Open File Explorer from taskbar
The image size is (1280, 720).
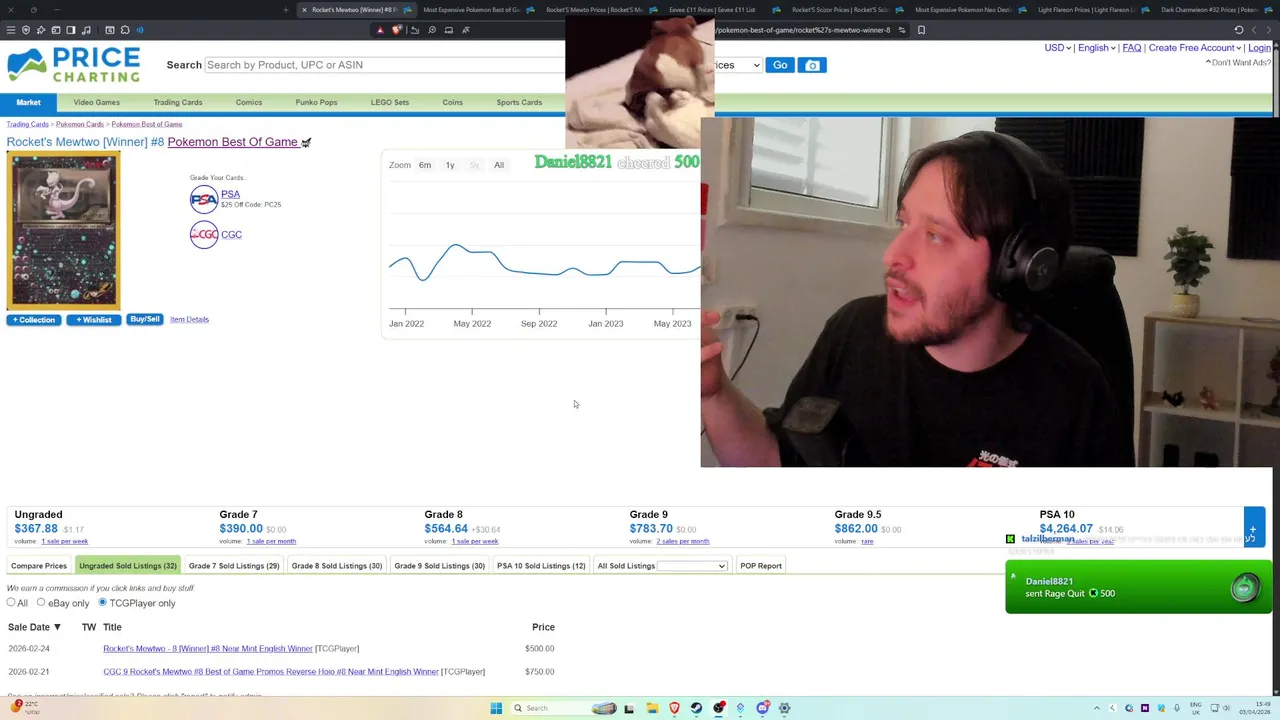[652, 708]
